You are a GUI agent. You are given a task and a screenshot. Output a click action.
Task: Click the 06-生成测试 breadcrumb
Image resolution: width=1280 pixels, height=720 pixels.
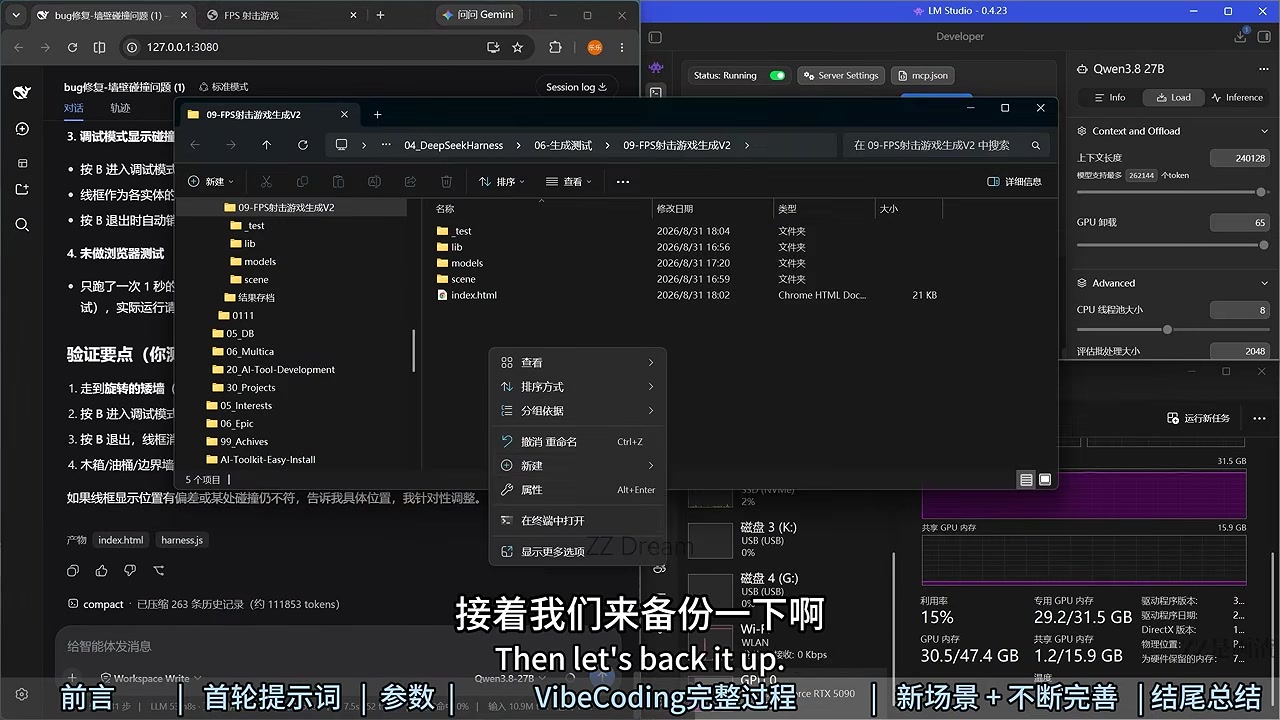point(563,145)
